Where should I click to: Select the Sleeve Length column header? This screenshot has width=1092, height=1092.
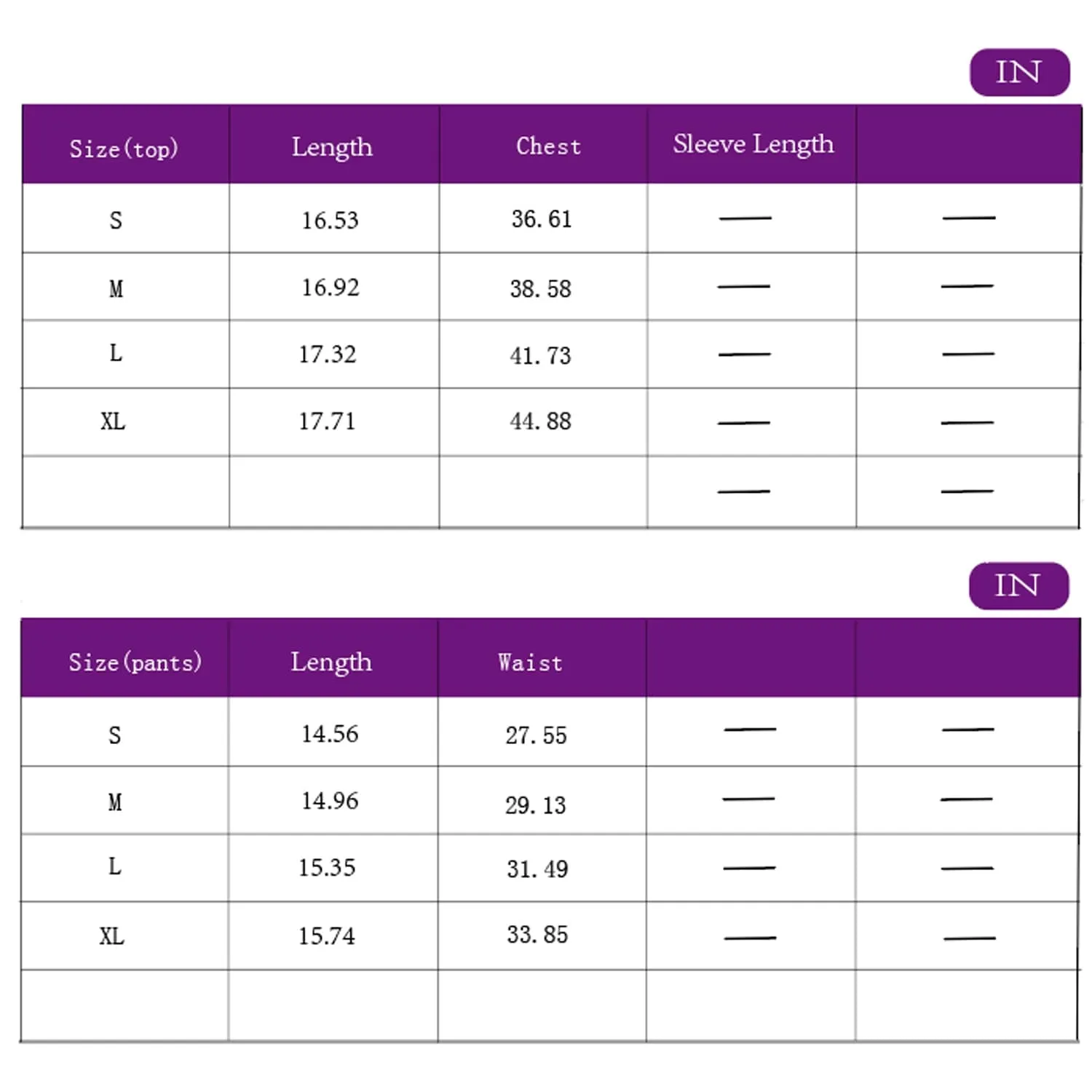coord(753,144)
